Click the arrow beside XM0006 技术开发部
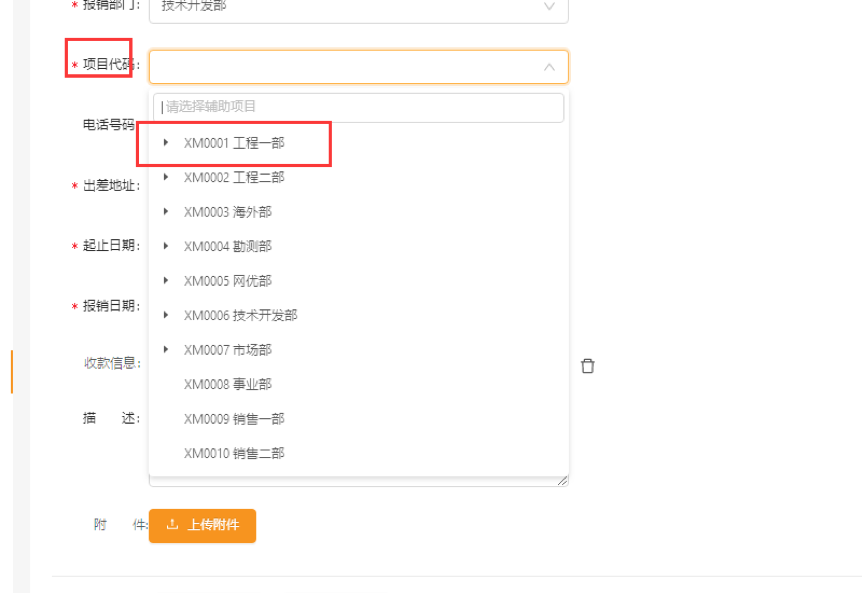 point(166,315)
